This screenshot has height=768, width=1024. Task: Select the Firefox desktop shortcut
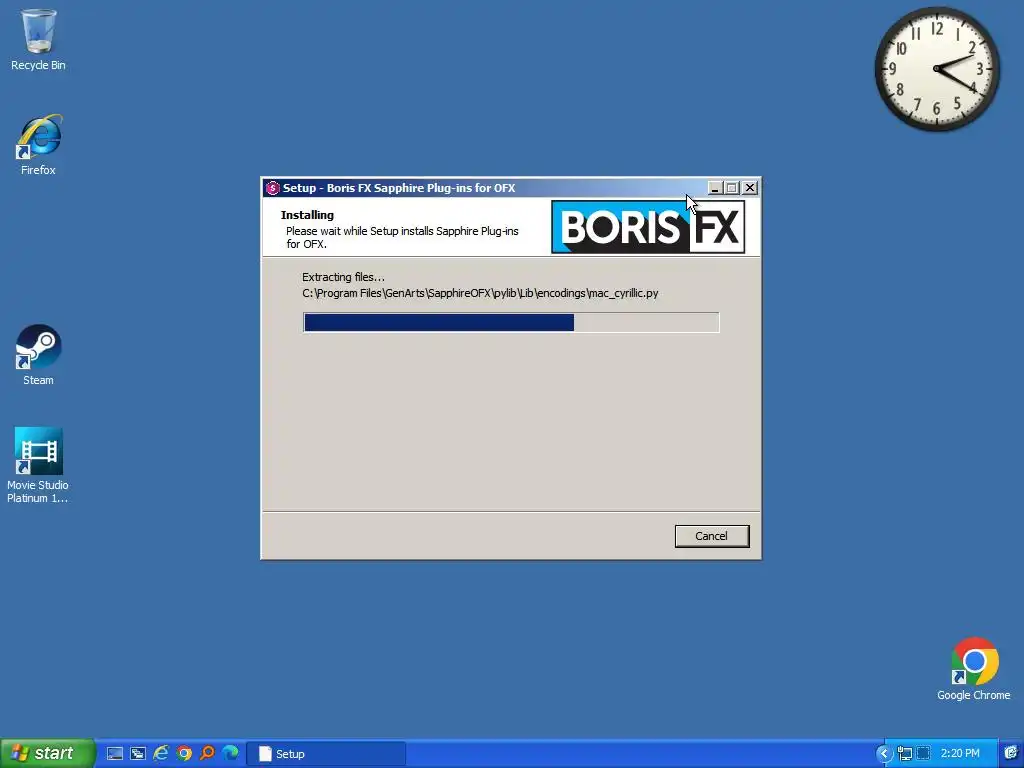point(38,145)
